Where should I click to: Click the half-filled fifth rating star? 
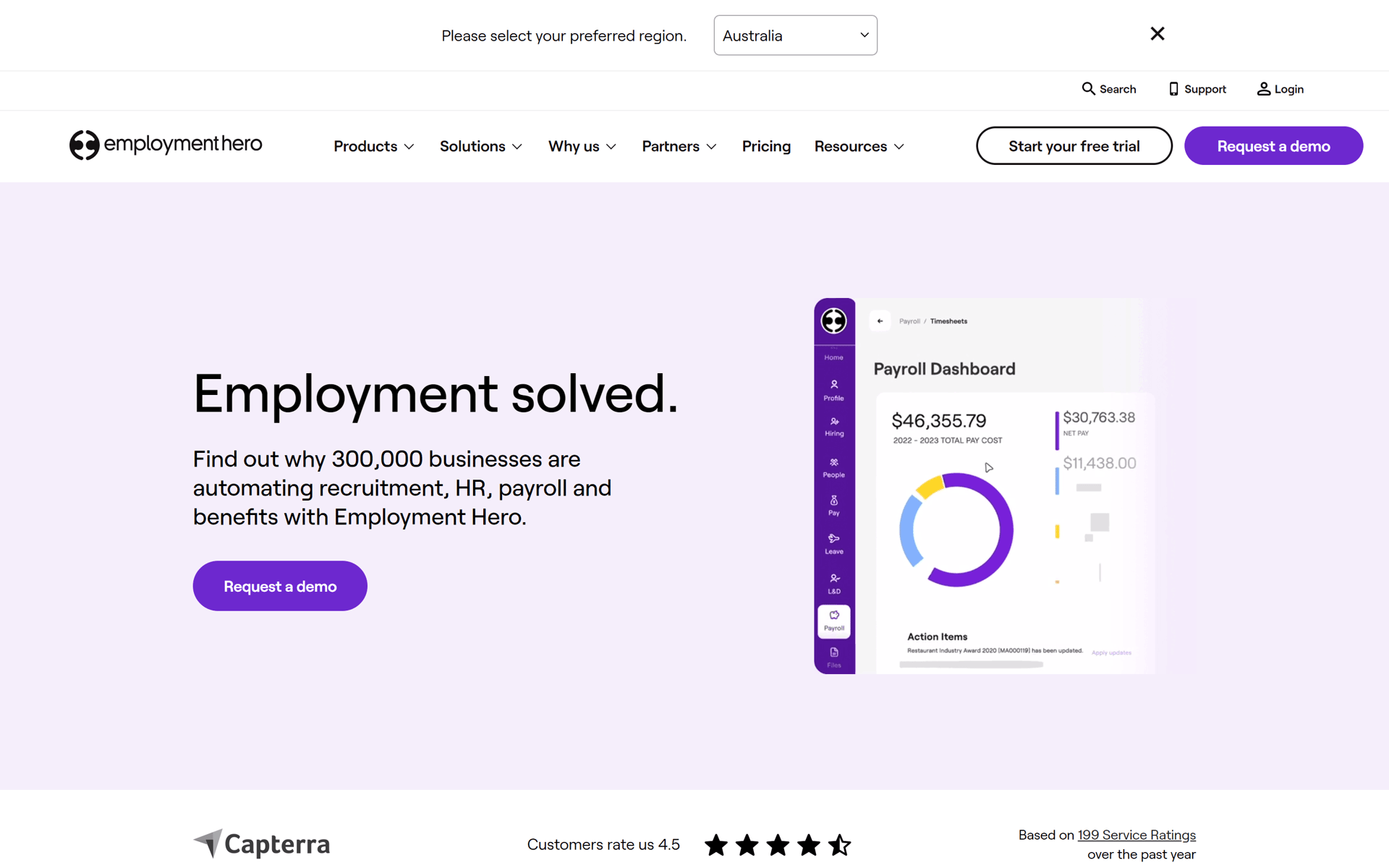click(x=839, y=844)
